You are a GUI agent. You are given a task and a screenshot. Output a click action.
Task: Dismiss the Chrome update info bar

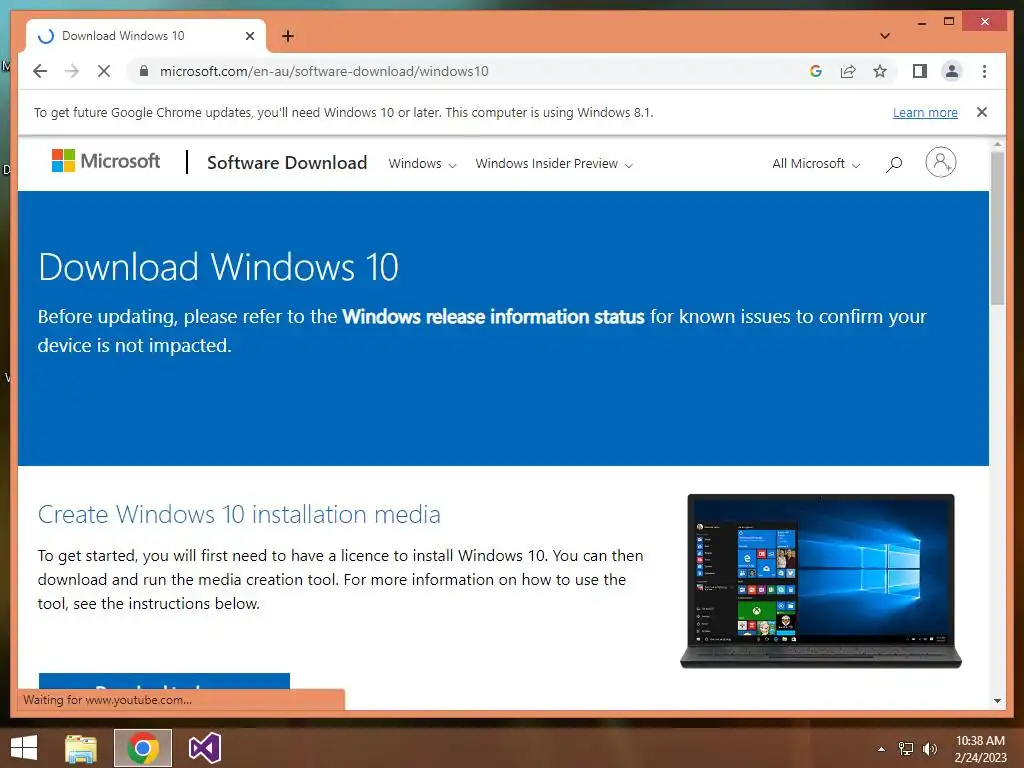982,112
